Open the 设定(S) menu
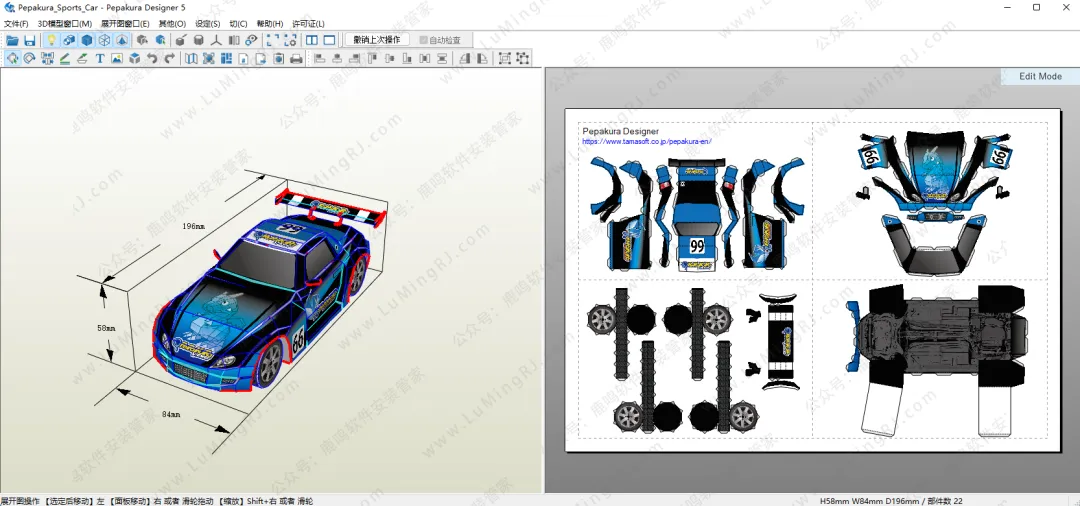 pos(207,23)
